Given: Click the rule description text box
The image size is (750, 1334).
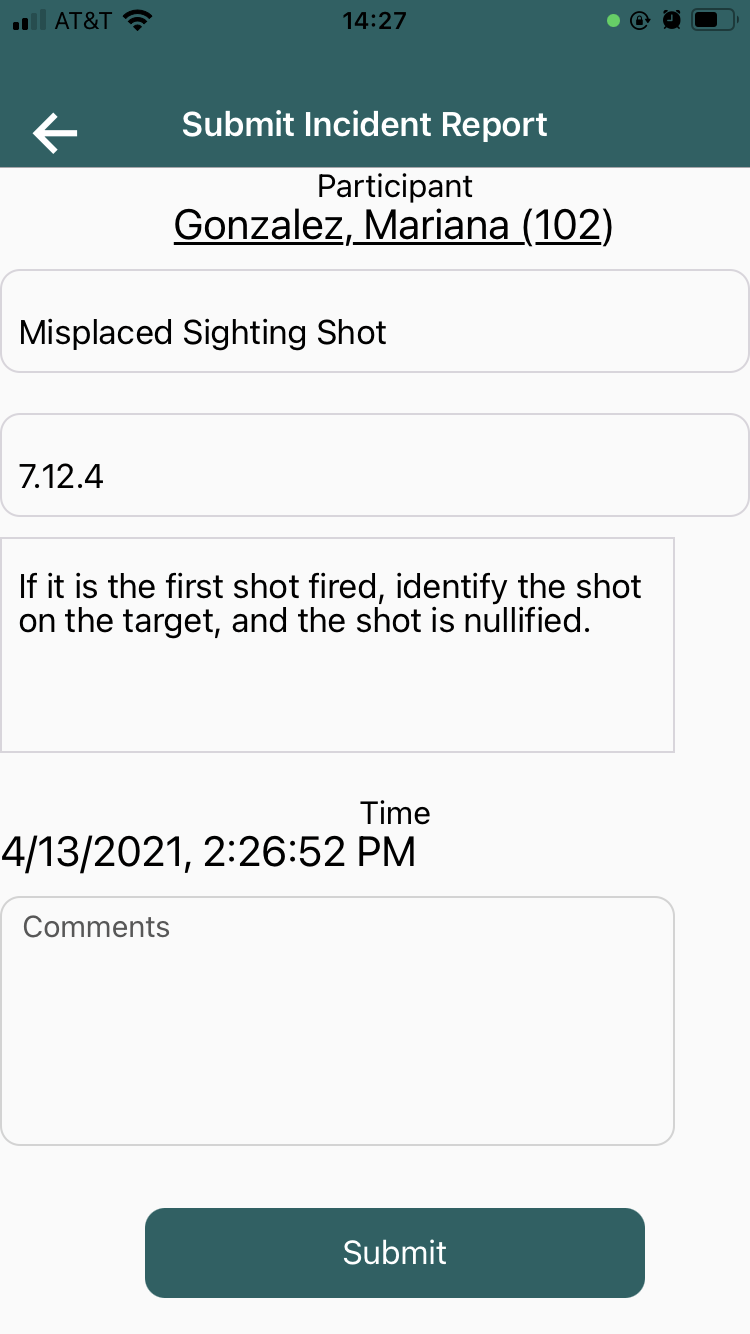Looking at the screenshot, I should 337,645.
